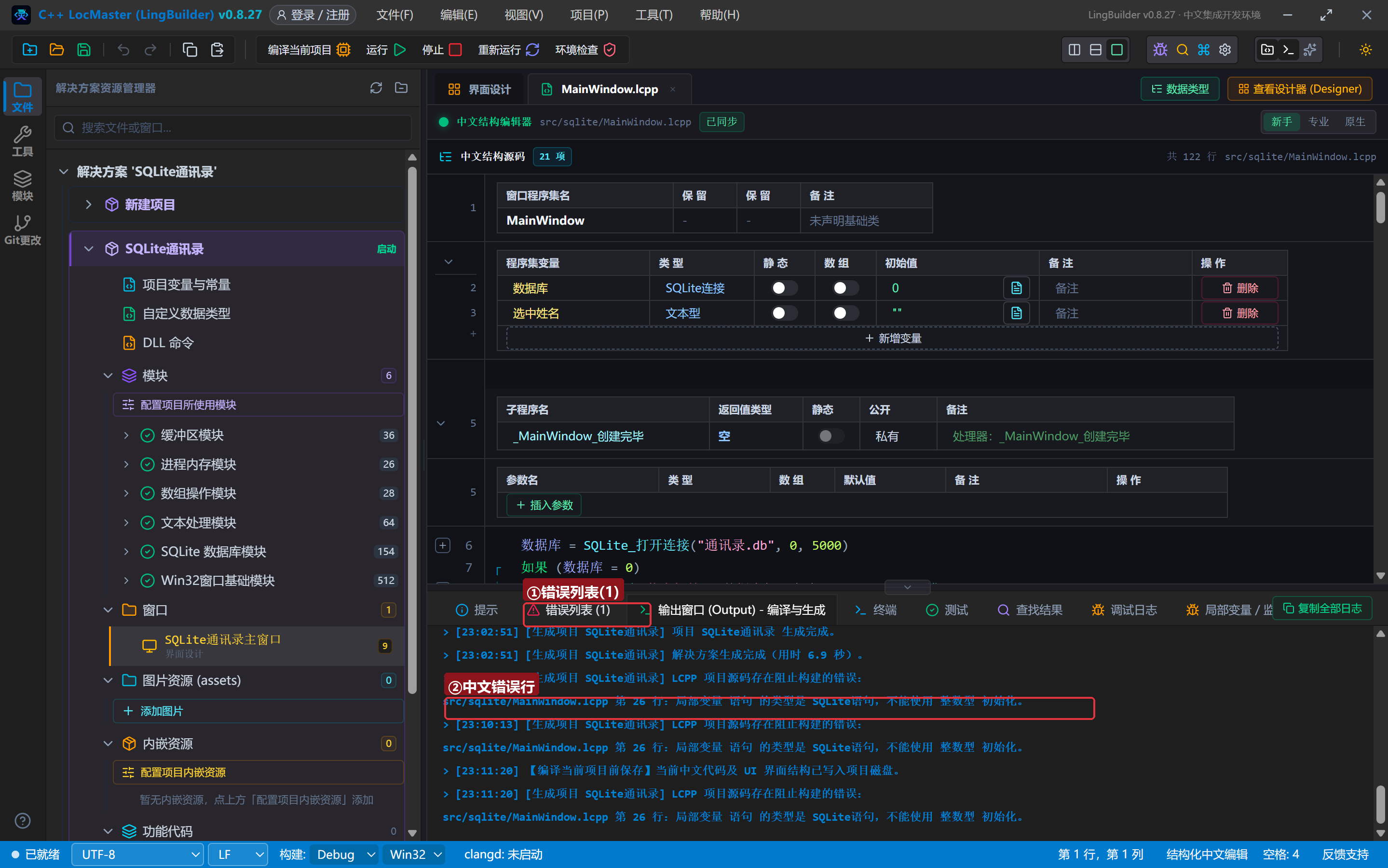Viewport: 1388px width, 868px height.
Task: Open the UTF-8 encoding dropdown
Action: [x=138, y=855]
